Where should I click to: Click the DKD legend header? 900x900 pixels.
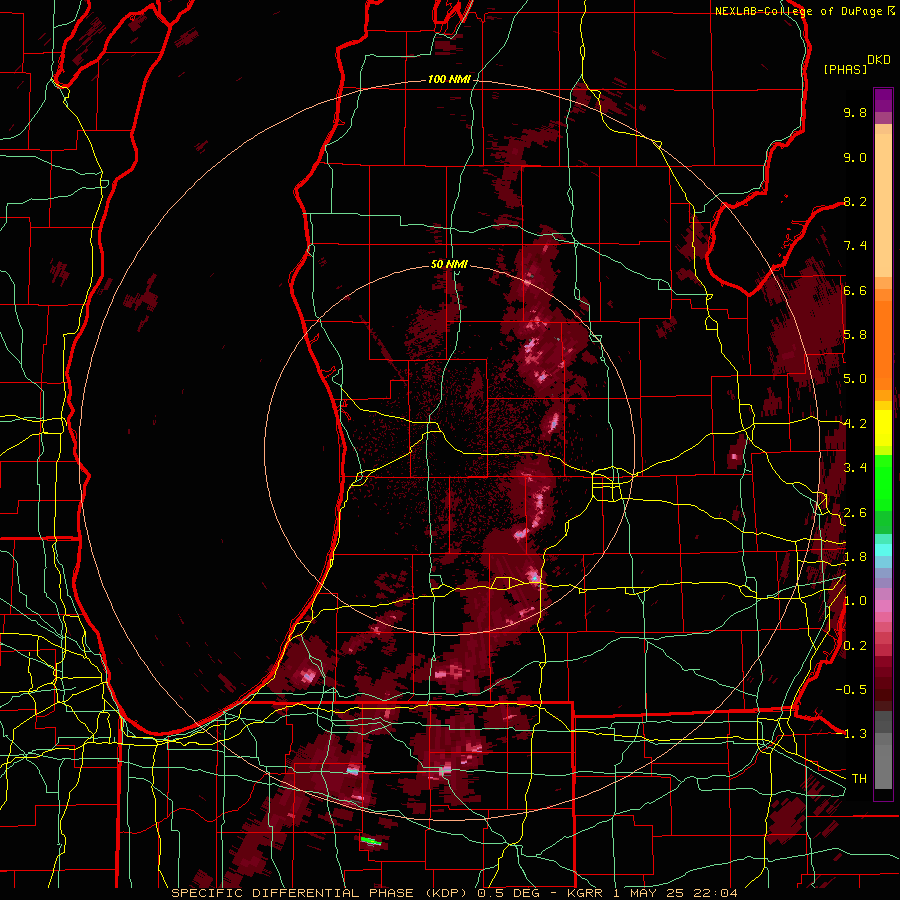[x=878, y=60]
